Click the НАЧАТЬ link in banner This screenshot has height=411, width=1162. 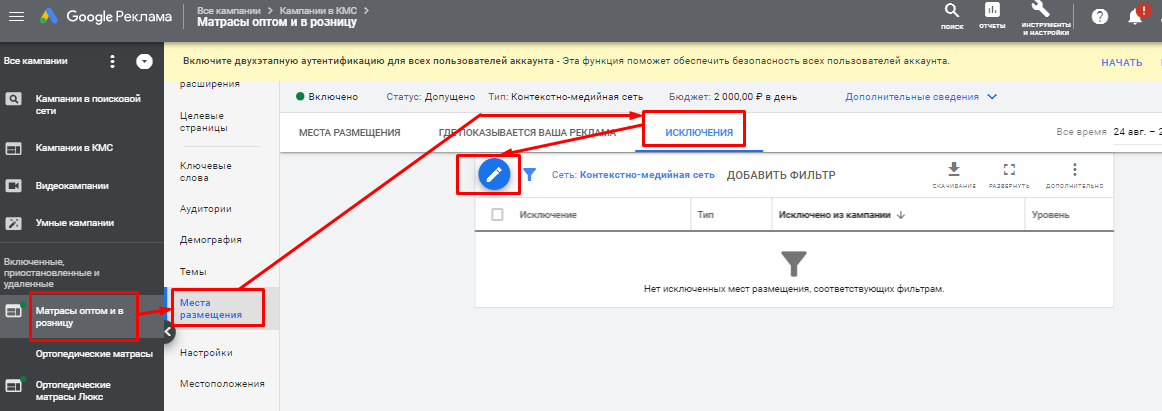point(1121,62)
